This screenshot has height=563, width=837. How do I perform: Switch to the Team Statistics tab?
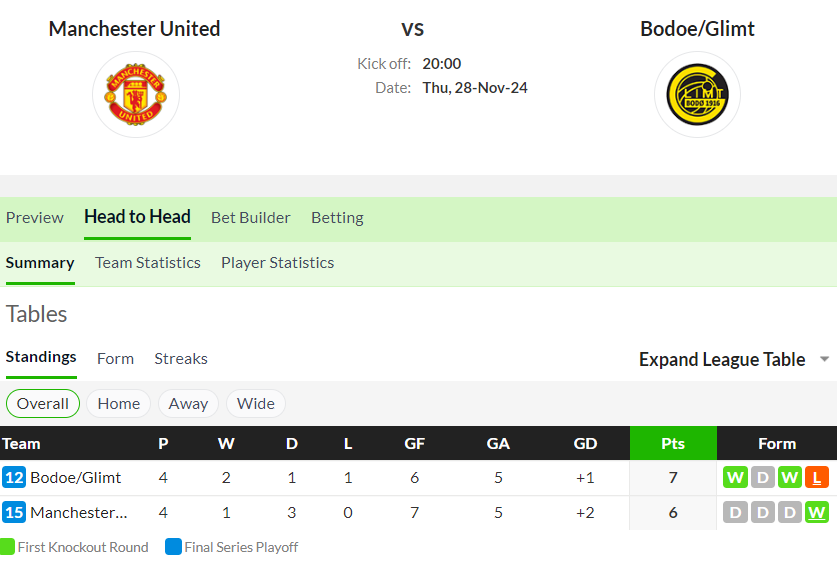(148, 263)
